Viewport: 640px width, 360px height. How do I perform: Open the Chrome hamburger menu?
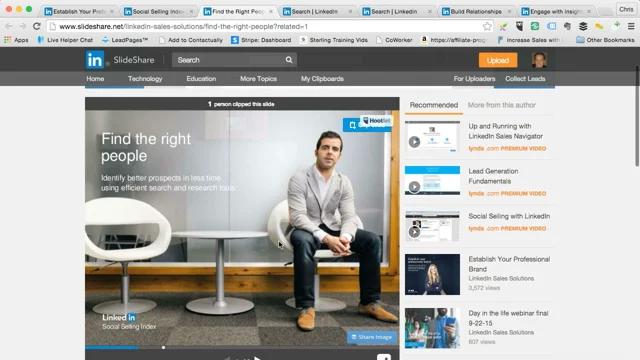[x=631, y=26]
